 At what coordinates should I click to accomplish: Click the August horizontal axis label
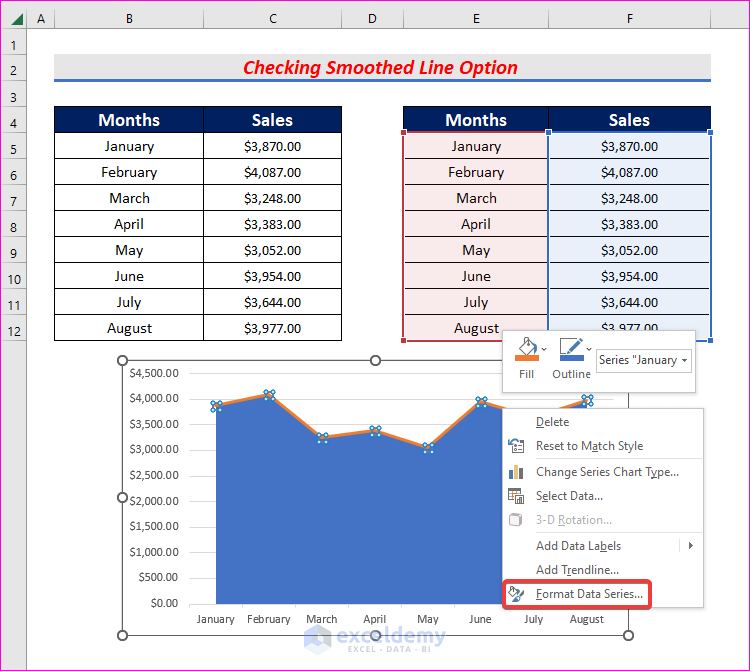[586, 619]
